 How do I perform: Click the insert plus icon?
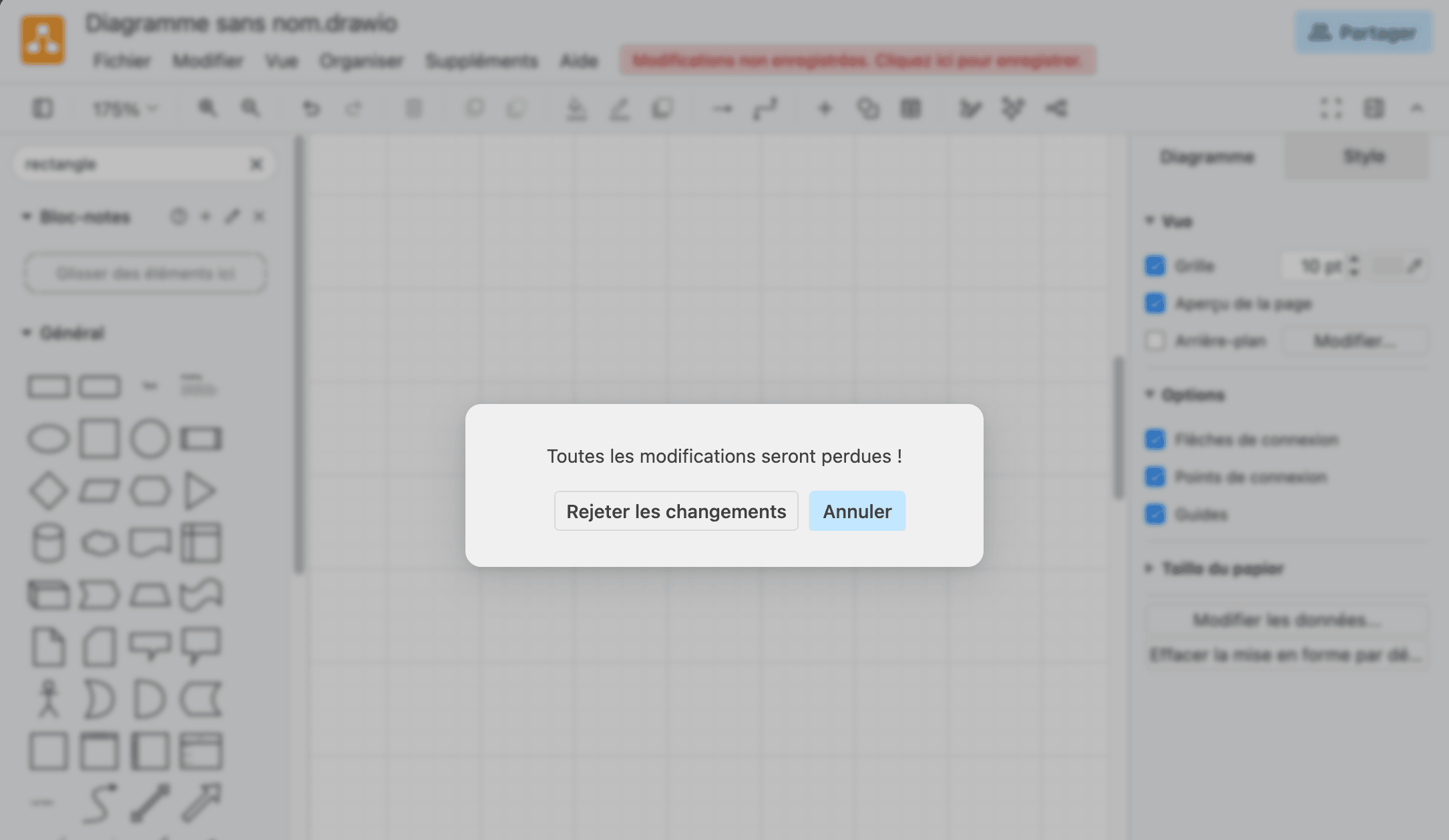point(825,108)
